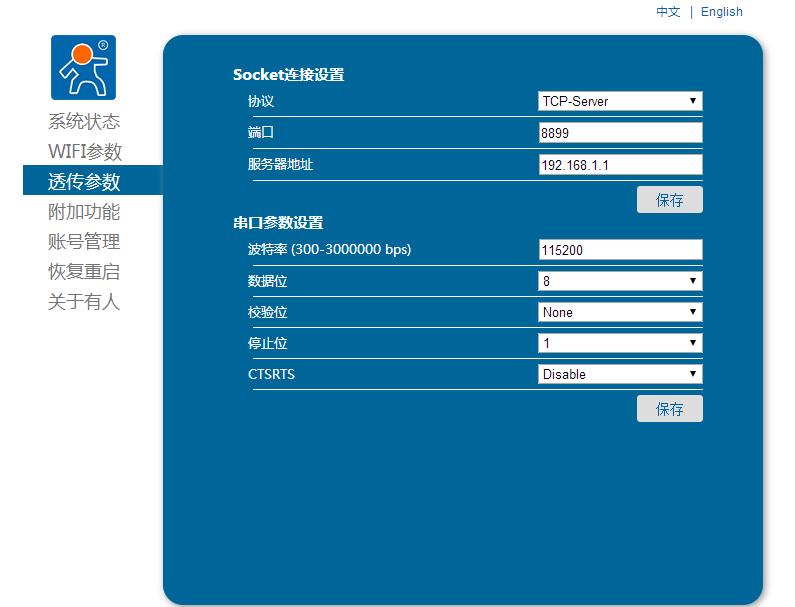Focus the 服务器地址 input field
Screen dimensions: 795x607
[620, 165]
